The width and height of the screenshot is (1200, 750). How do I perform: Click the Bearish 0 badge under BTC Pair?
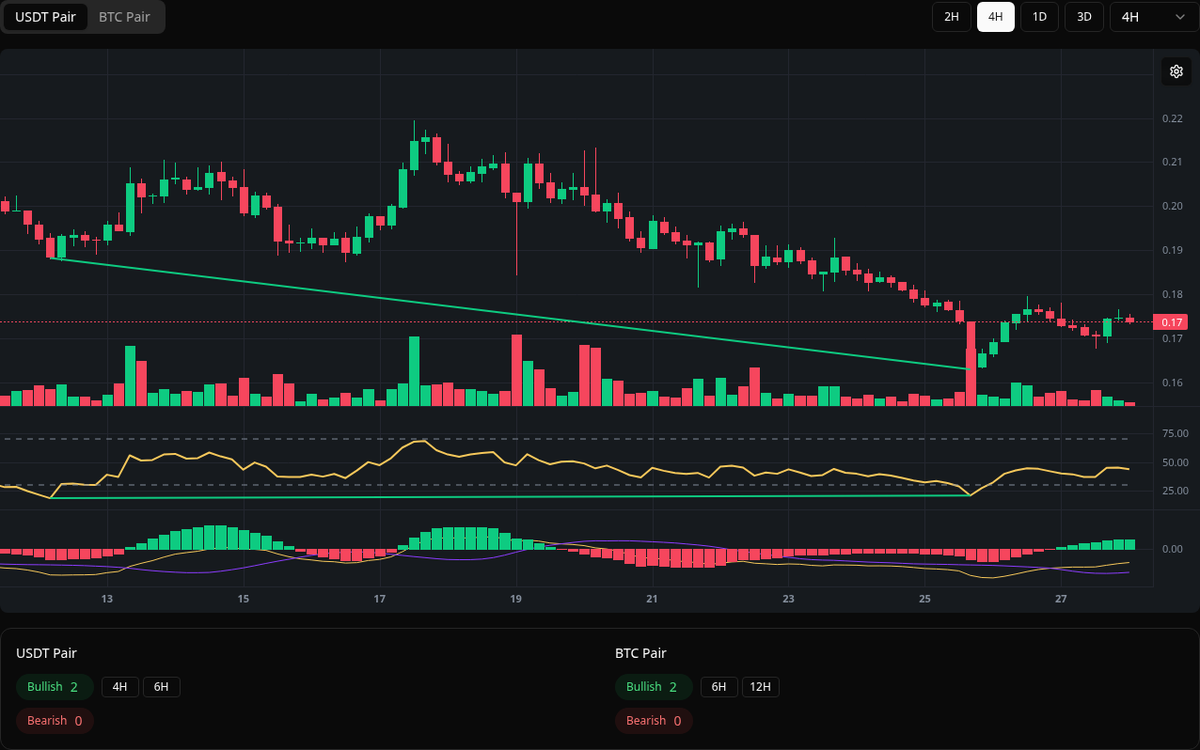(x=653, y=720)
